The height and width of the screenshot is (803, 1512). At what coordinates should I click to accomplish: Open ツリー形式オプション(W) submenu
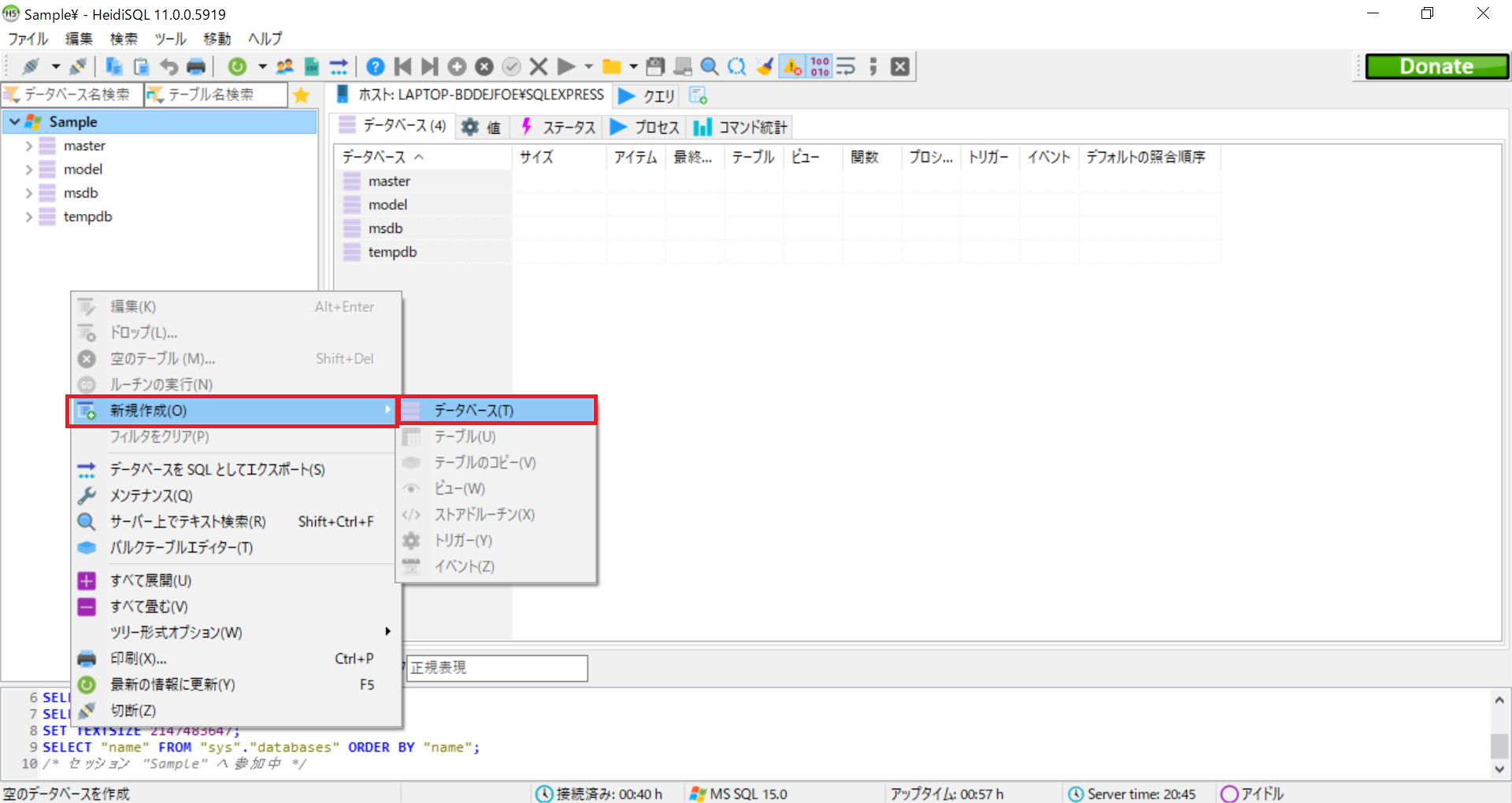point(233,632)
